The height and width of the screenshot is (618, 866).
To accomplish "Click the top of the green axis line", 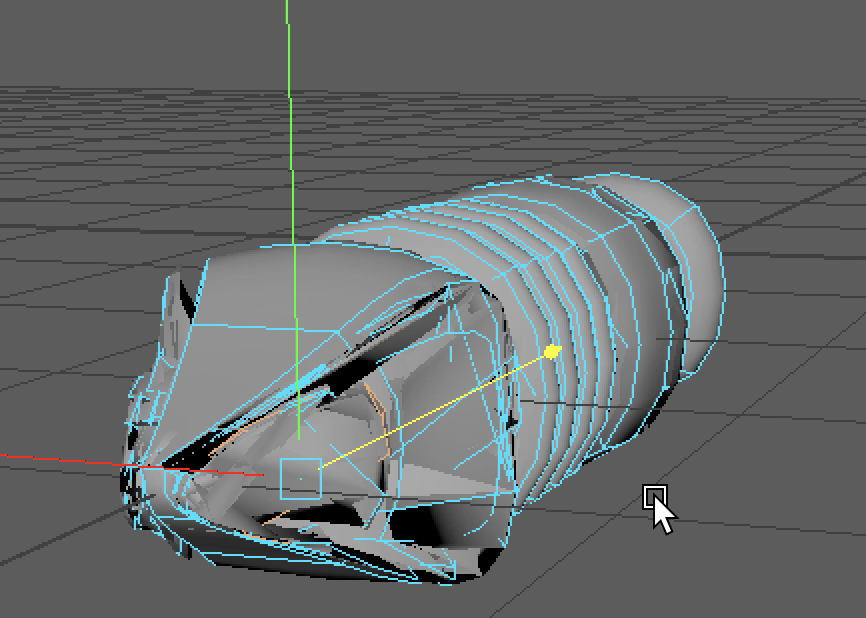I will click(x=287, y=10).
